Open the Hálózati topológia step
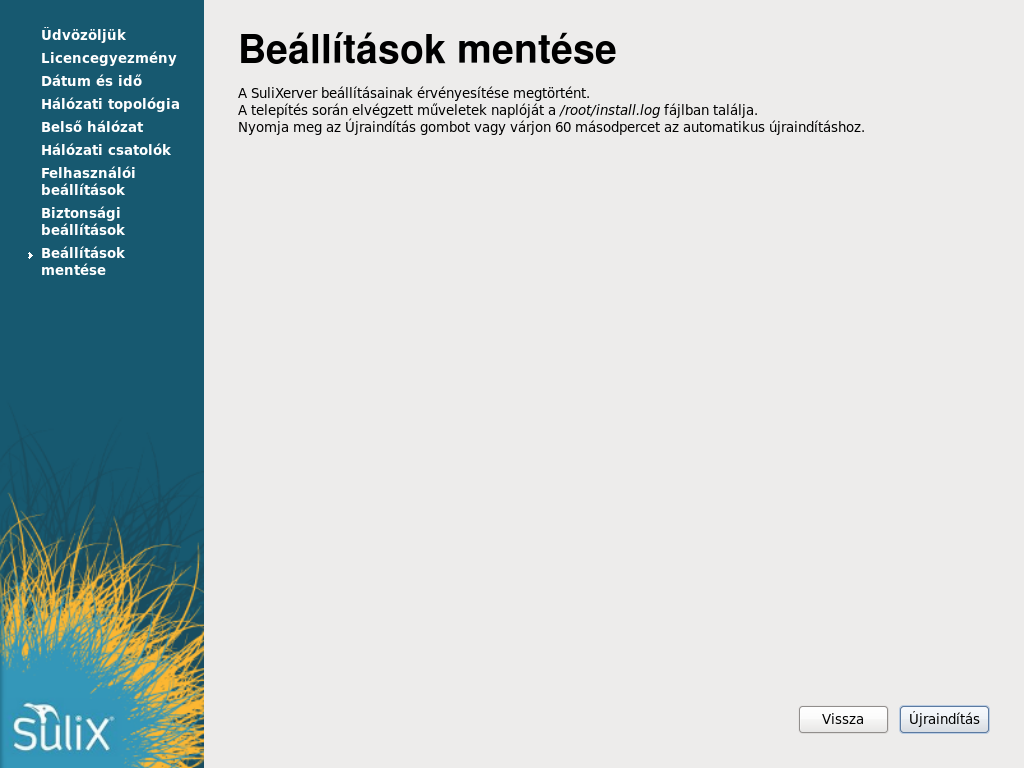The width and height of the screenshot is (1024, 768). (110, 104)
